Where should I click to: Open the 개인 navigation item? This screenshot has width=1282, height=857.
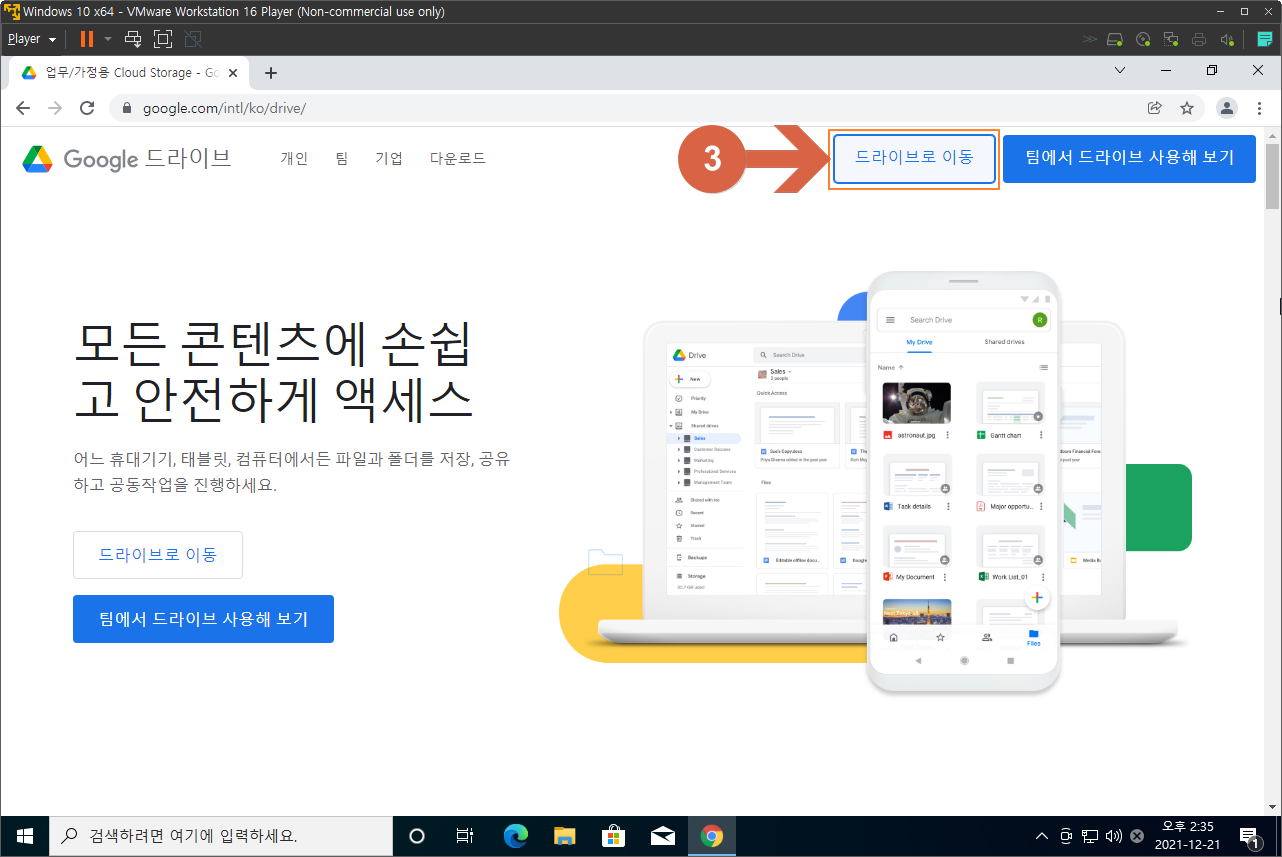(294, 158)
